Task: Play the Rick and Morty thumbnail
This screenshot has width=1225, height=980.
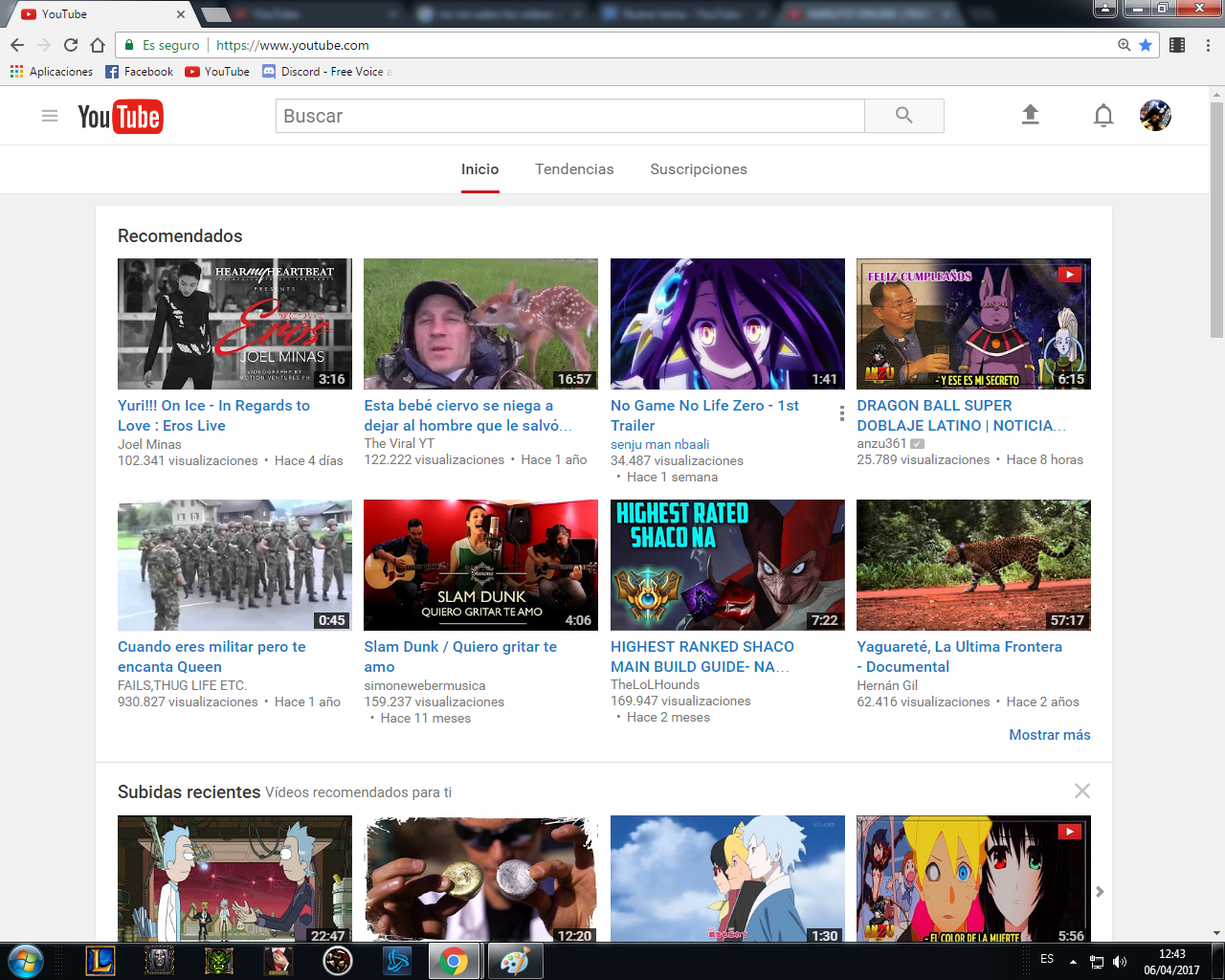Action: pyautogui.click(x=234, y=879)
